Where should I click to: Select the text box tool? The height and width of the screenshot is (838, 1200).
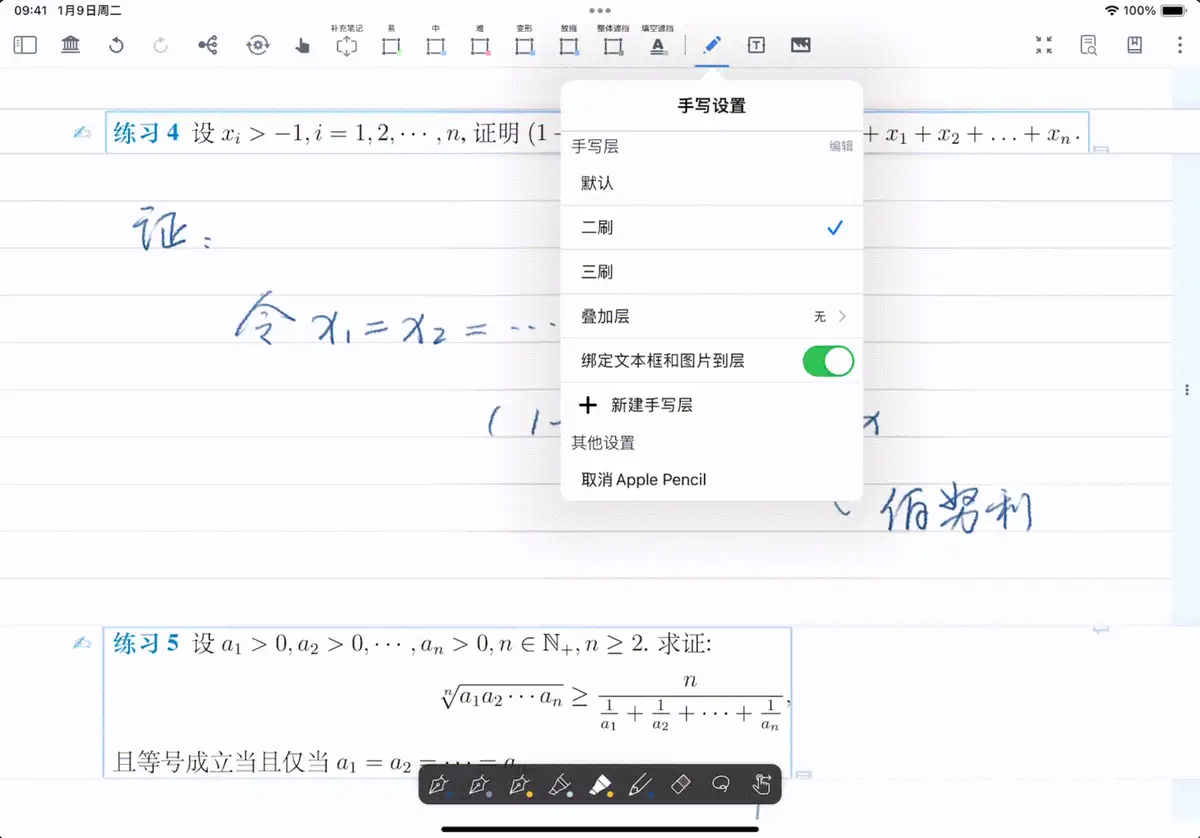757,45
